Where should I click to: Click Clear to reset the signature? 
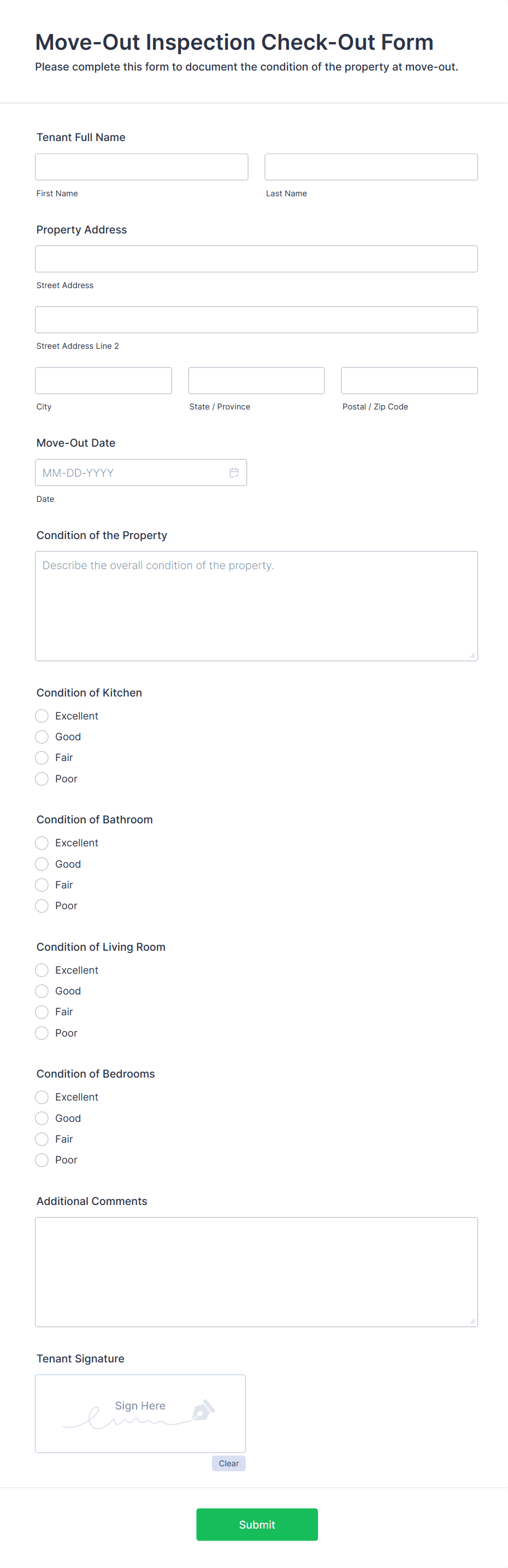(228, 1464)
